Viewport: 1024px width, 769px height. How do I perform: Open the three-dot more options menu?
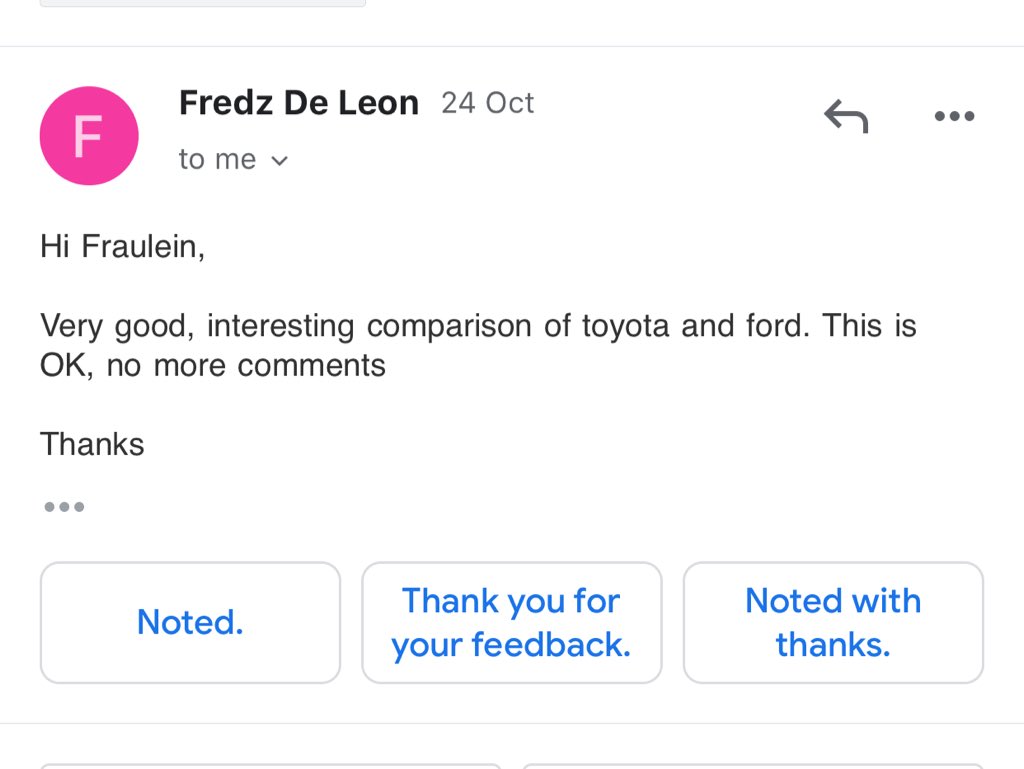pyautogui.click(x=953, y=117)
